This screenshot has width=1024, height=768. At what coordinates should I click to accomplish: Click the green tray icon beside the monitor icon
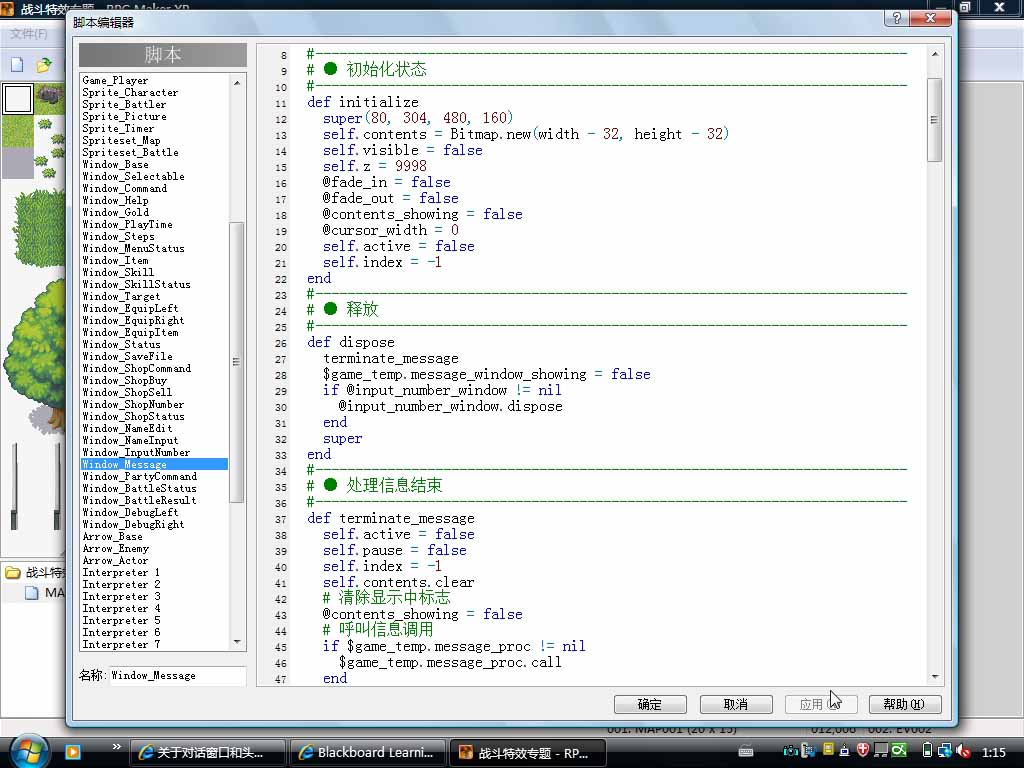[899, 750]
